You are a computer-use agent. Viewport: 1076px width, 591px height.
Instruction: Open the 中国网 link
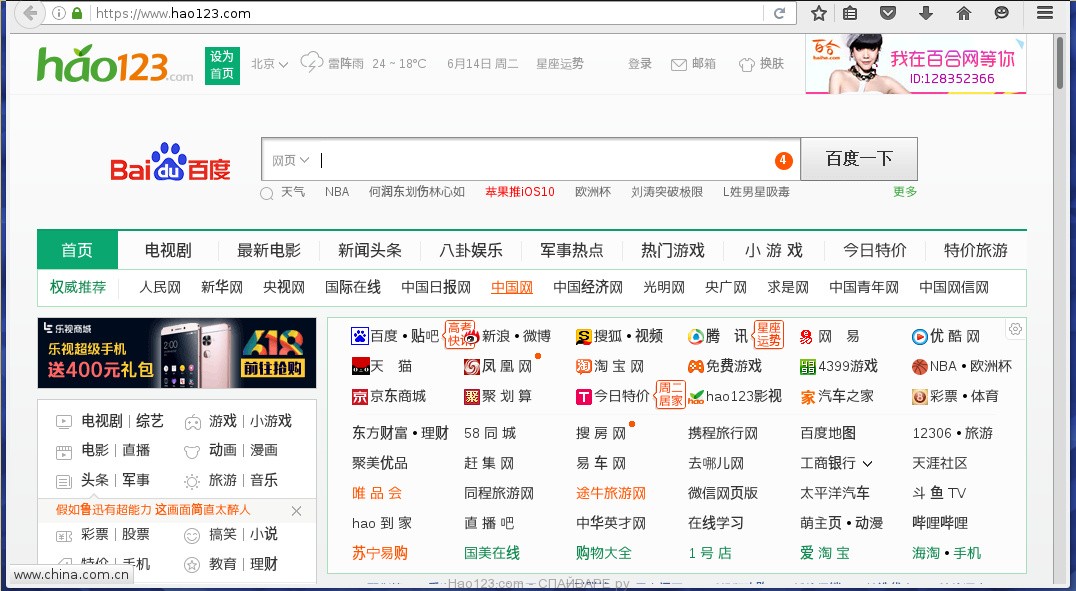coord(512,287)
